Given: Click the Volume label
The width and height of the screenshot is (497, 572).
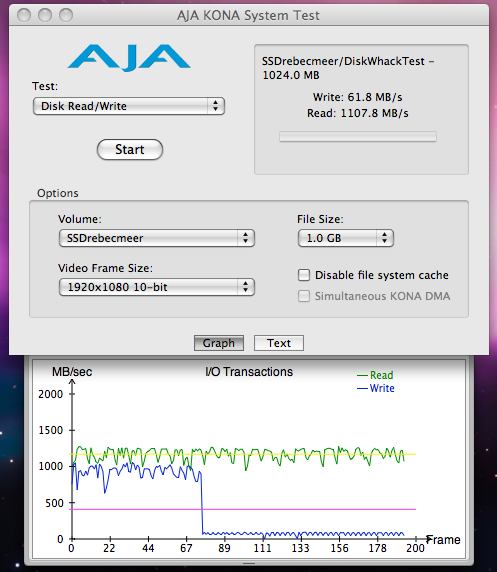Looking at the screenshot, I should click(80, 219).
